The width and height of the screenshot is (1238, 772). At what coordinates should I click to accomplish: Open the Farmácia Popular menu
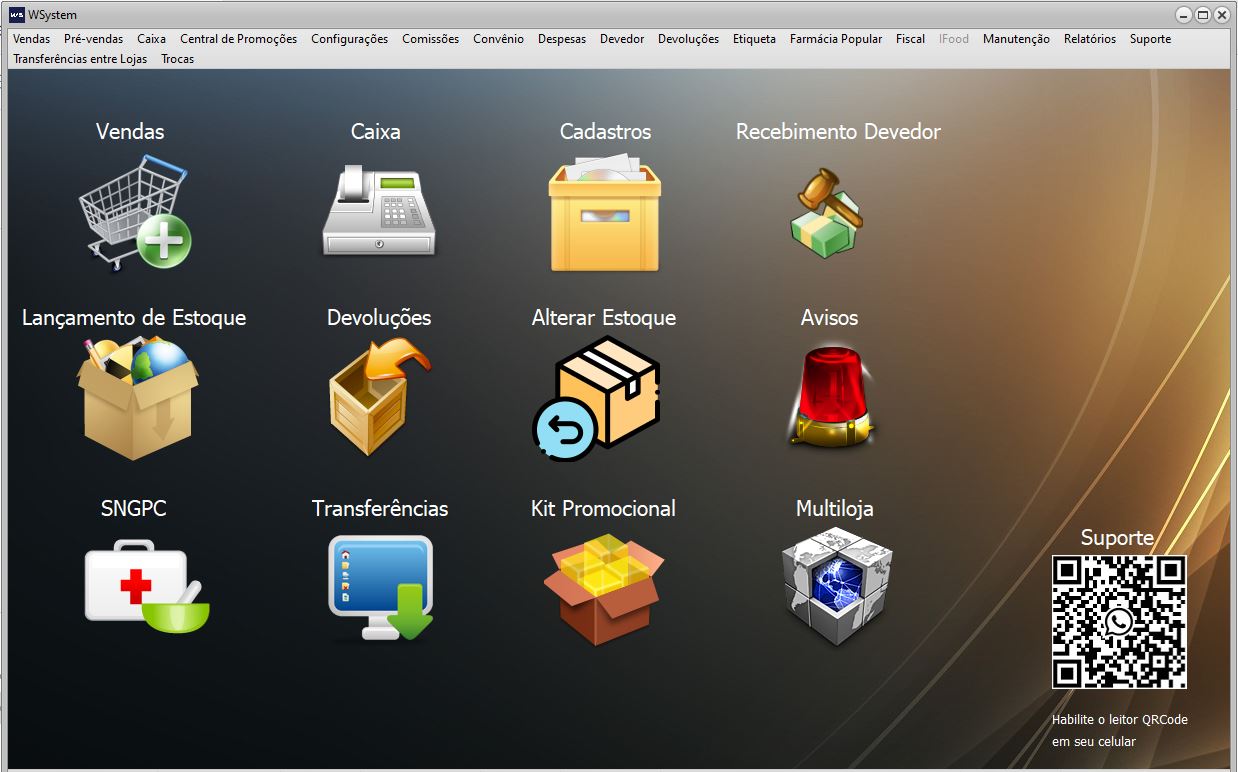tap(835, 39)
